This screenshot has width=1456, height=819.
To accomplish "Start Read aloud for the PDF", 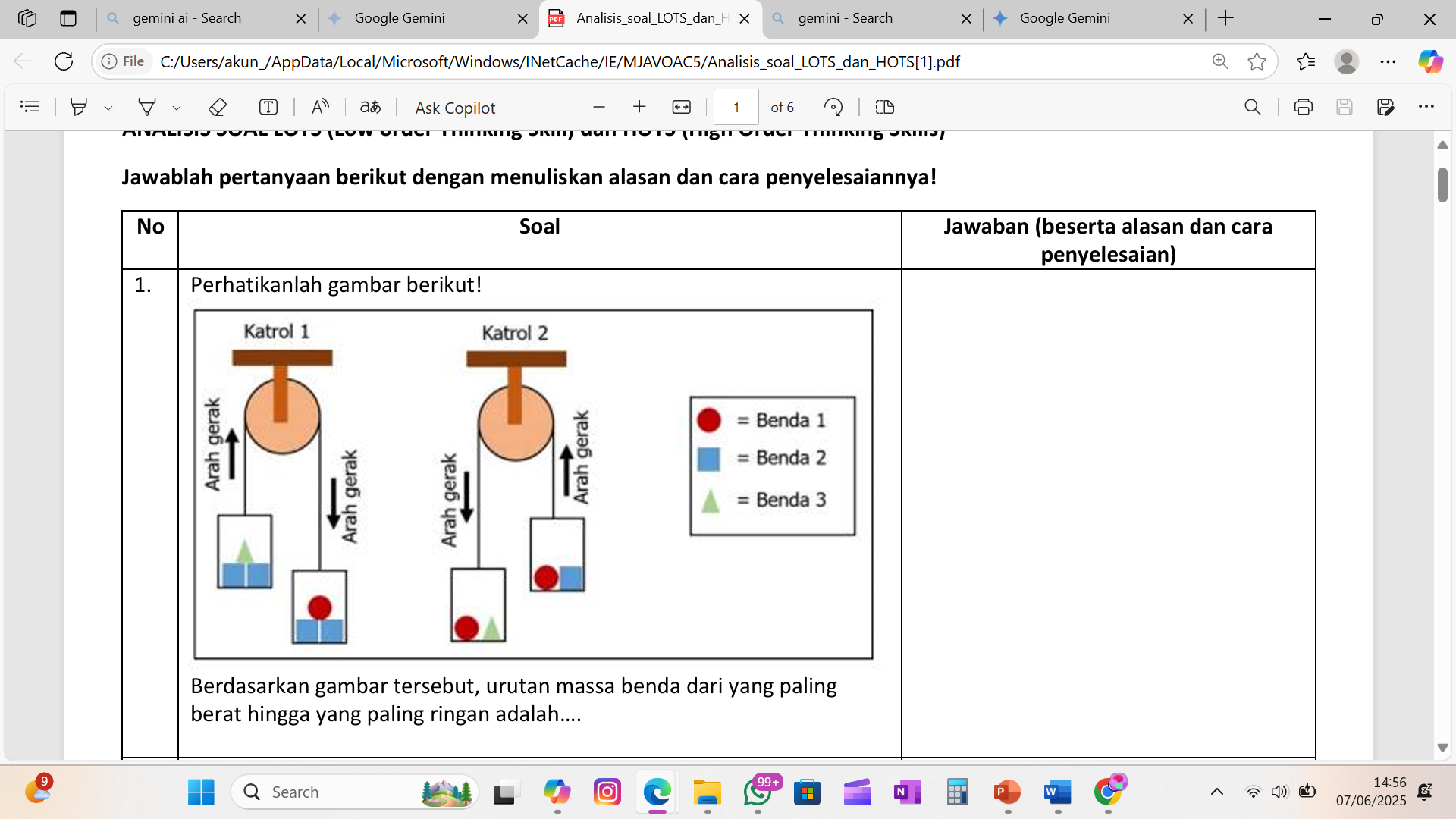I will point(319,106).
